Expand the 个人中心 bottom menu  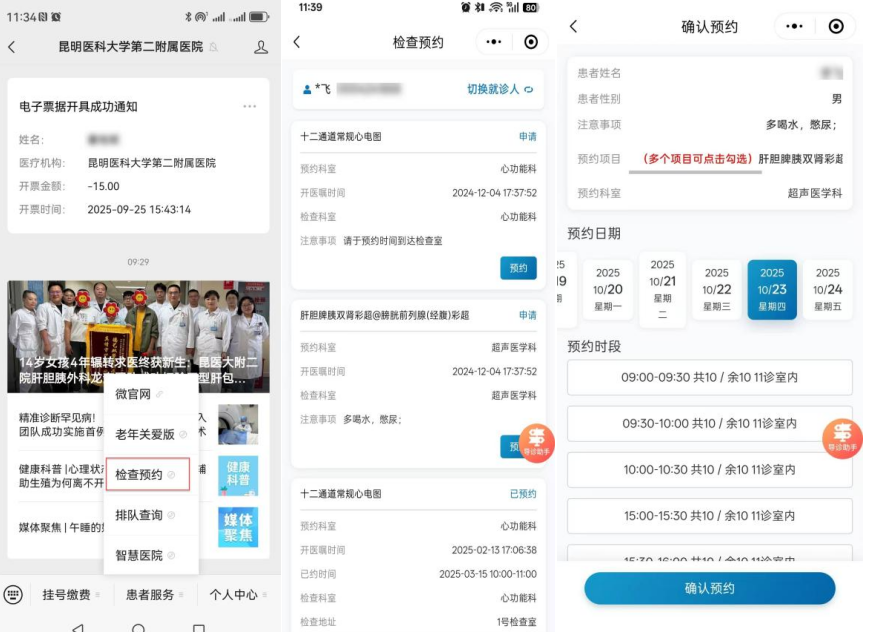click(236, 595)
